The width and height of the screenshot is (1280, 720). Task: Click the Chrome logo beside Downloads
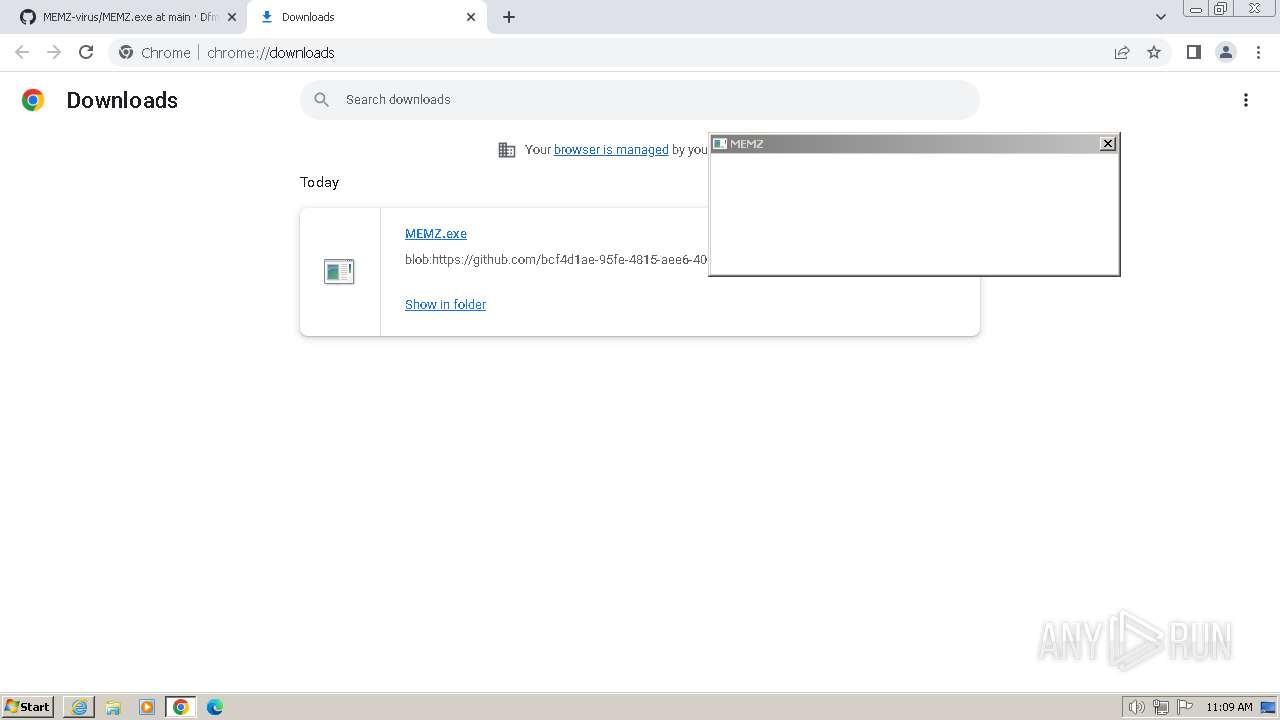(x=33, y=100)
